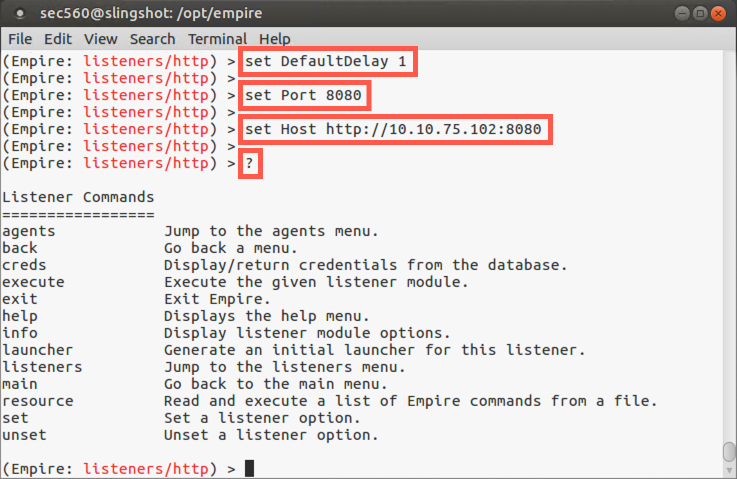
Task: Open the Search menu
Action: pyautogui.click(x=152, y=39)
